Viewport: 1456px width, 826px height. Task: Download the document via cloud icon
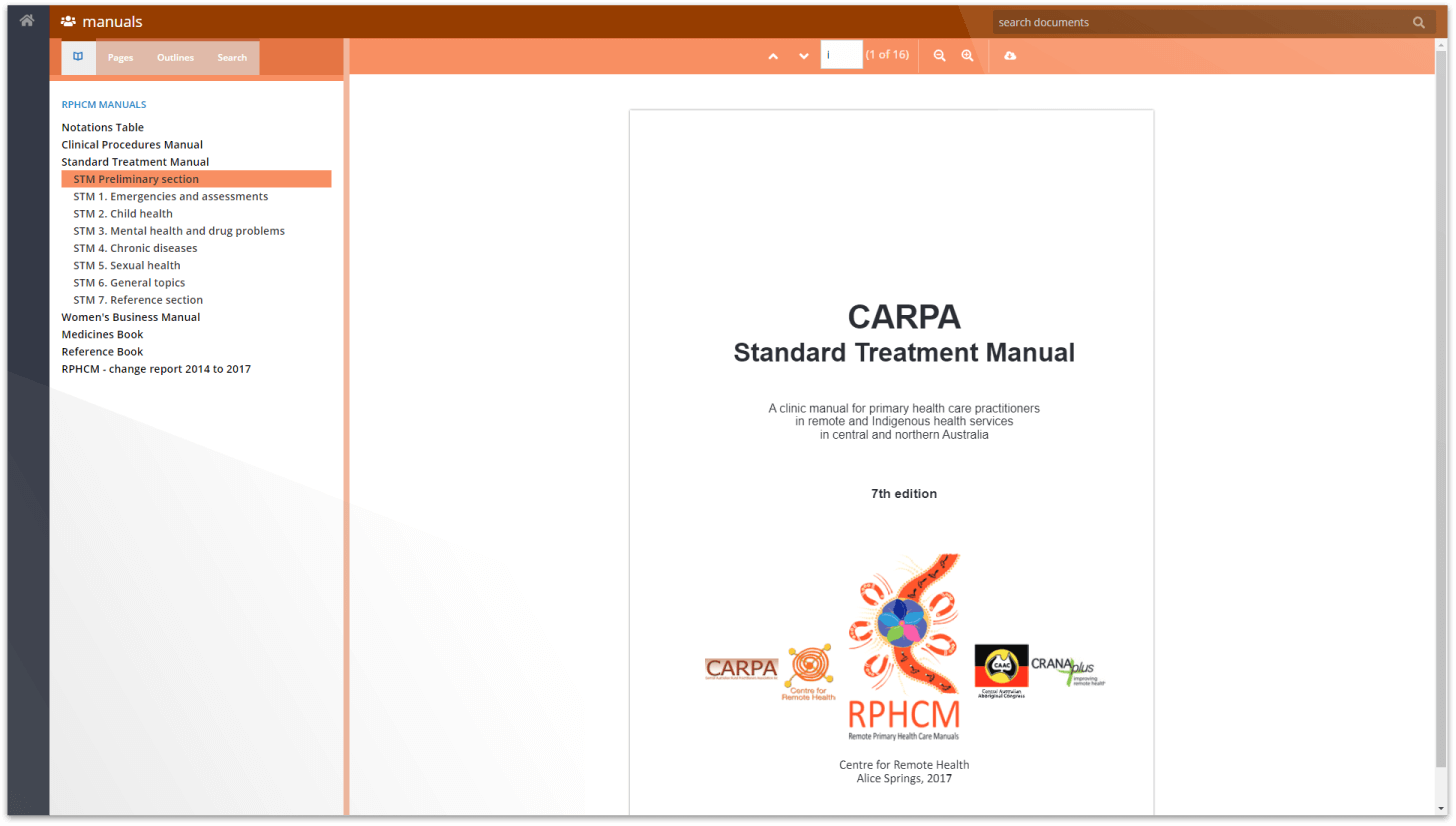1010,56
